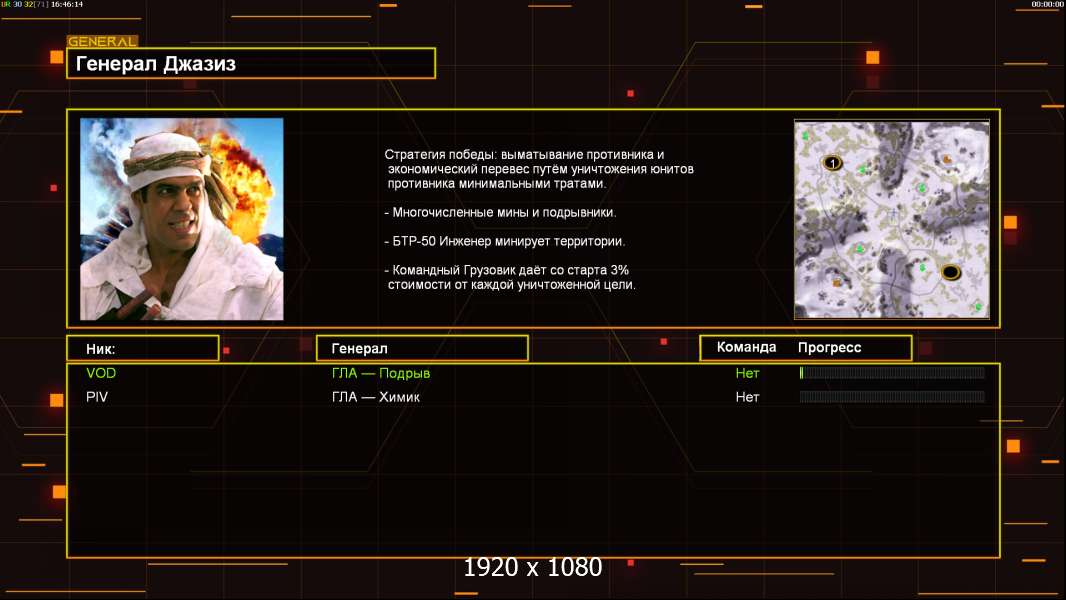Screen dimensions: 1066x600
Task: Click the line "Командный Грузовик даёт со старта 3%"
Action: 506,270
